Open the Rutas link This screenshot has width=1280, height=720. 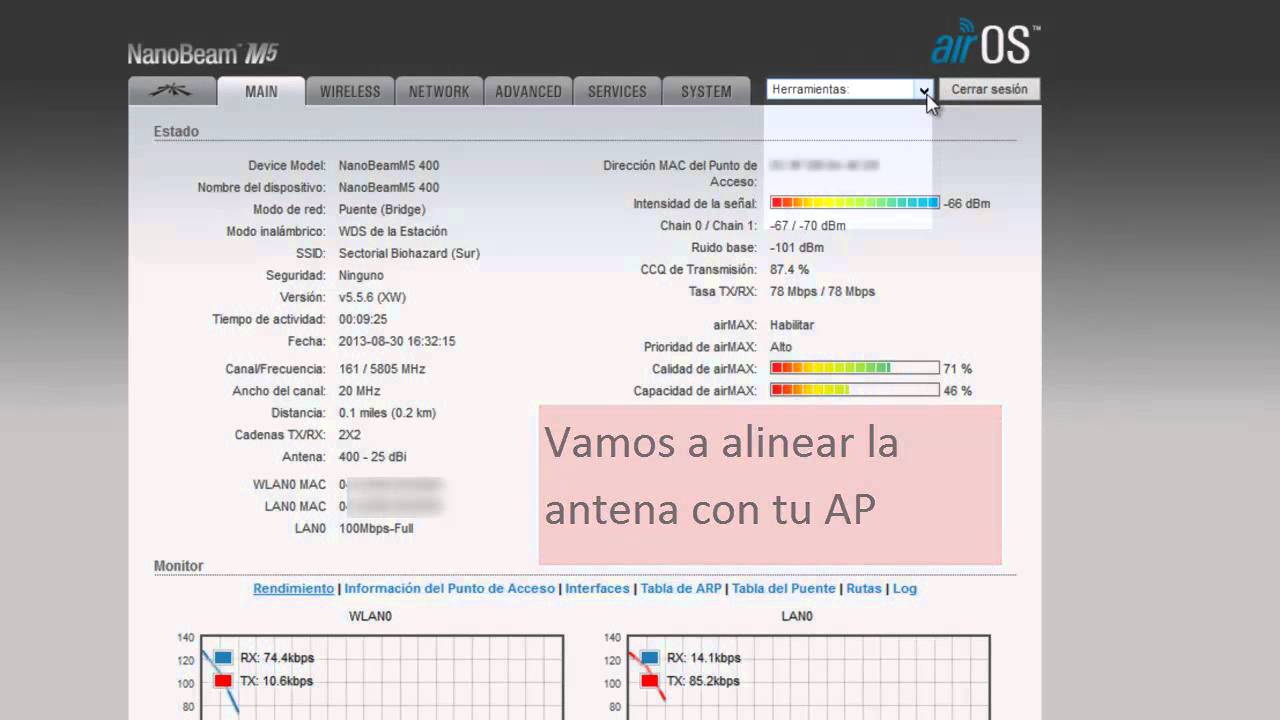click(x=864, y=589)
